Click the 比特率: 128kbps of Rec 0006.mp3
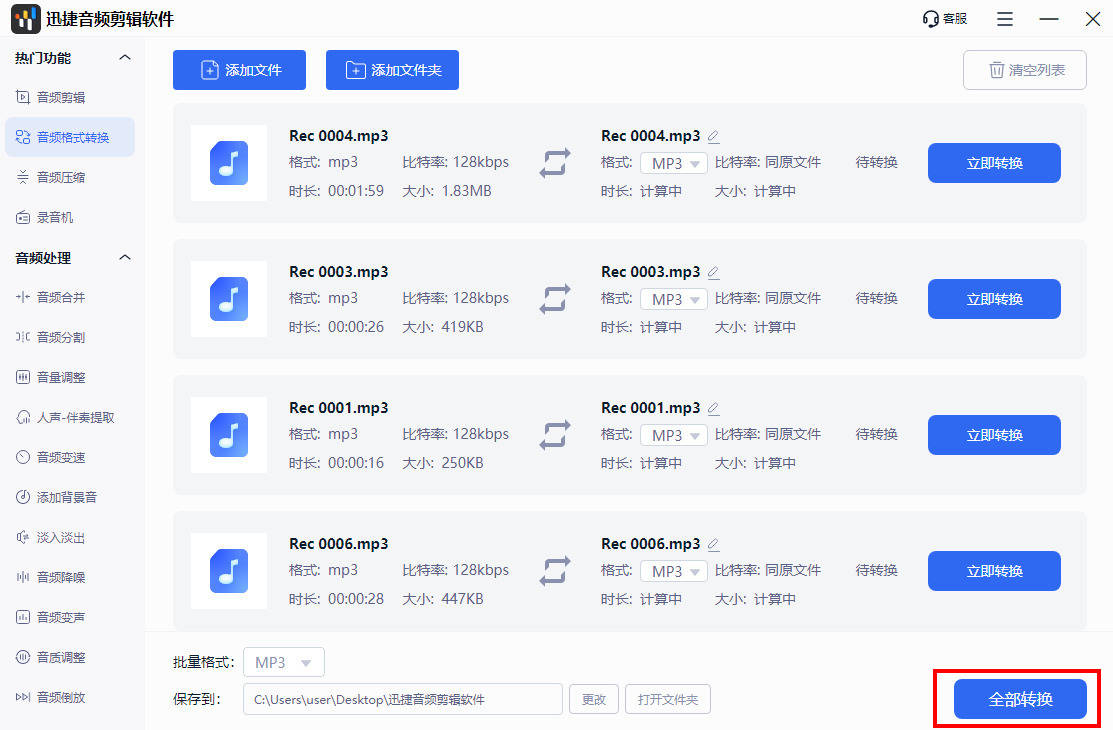This screenshot has width=1113, height=730. click(456, 570)
